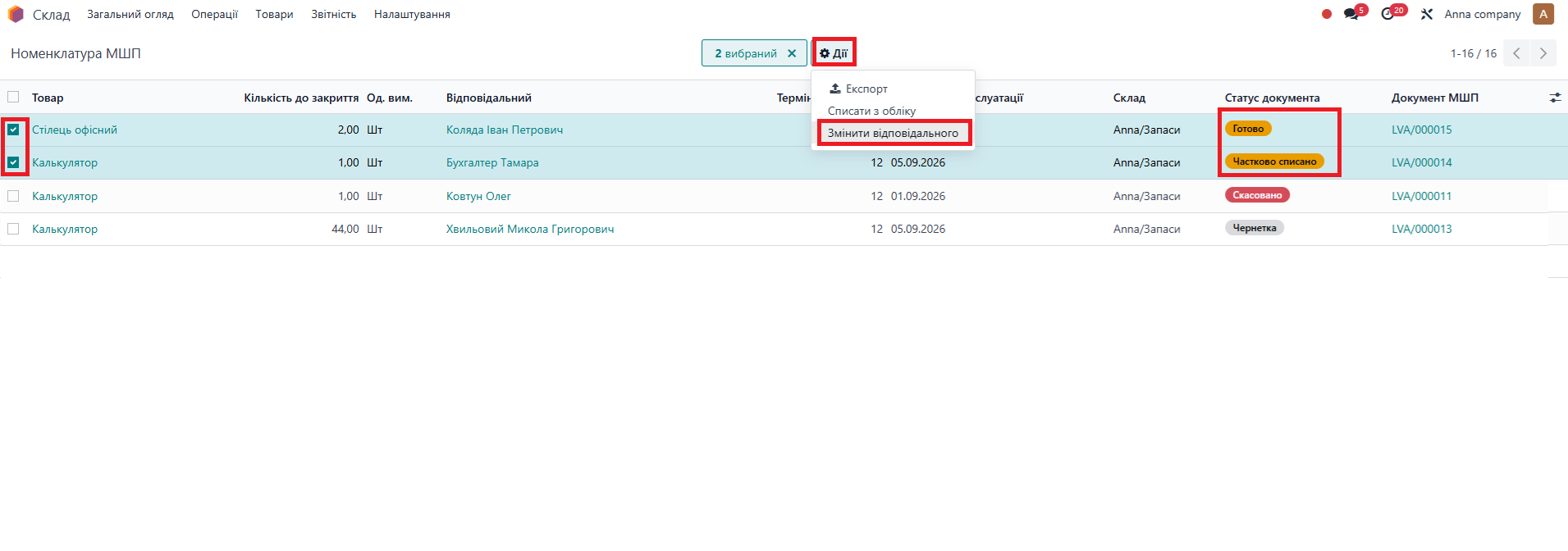The height and width of the screenshot is (551, 1568).
Task: Open the Дії actions dropdown
Action: click(834, 53)
